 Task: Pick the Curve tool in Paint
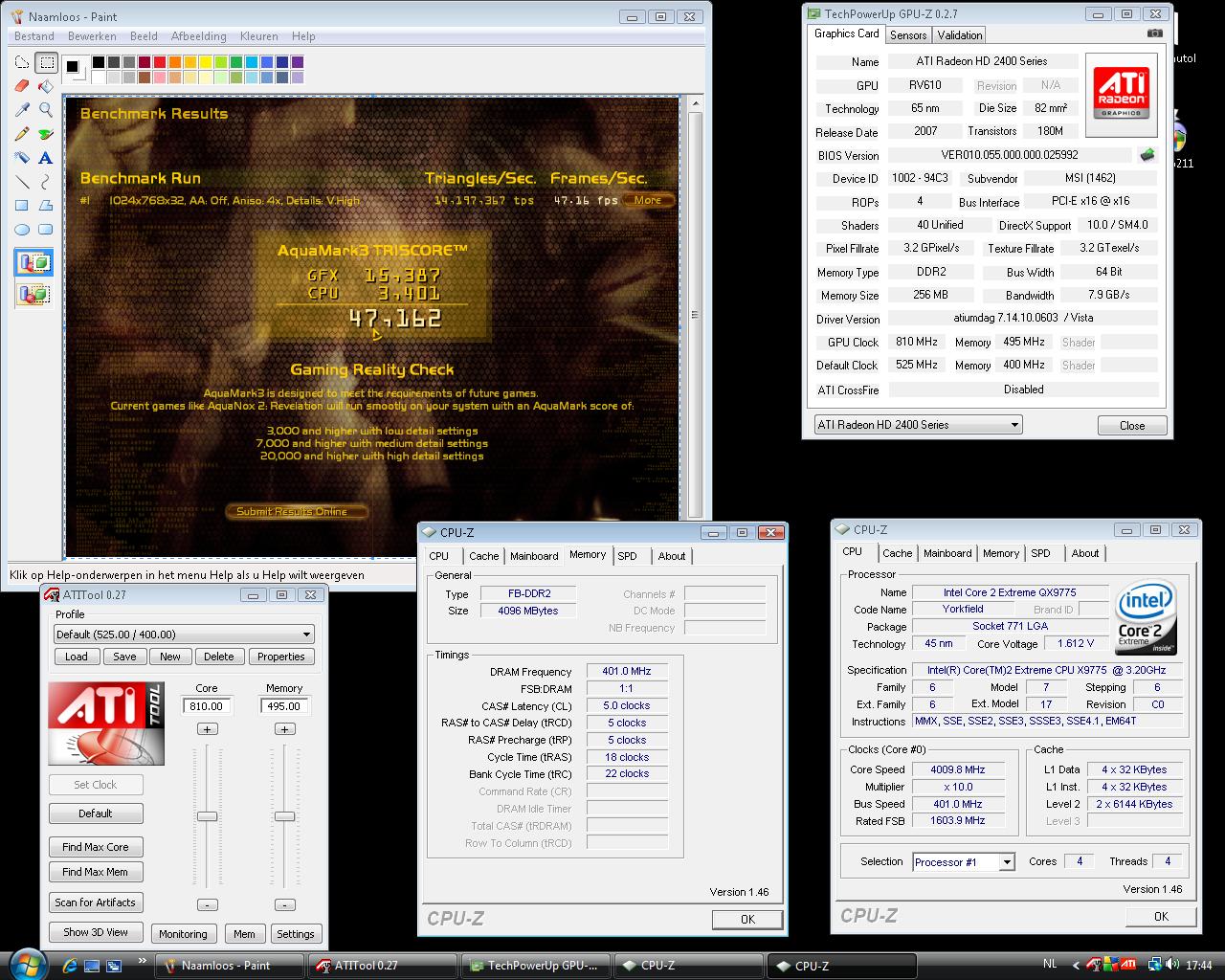45,182
